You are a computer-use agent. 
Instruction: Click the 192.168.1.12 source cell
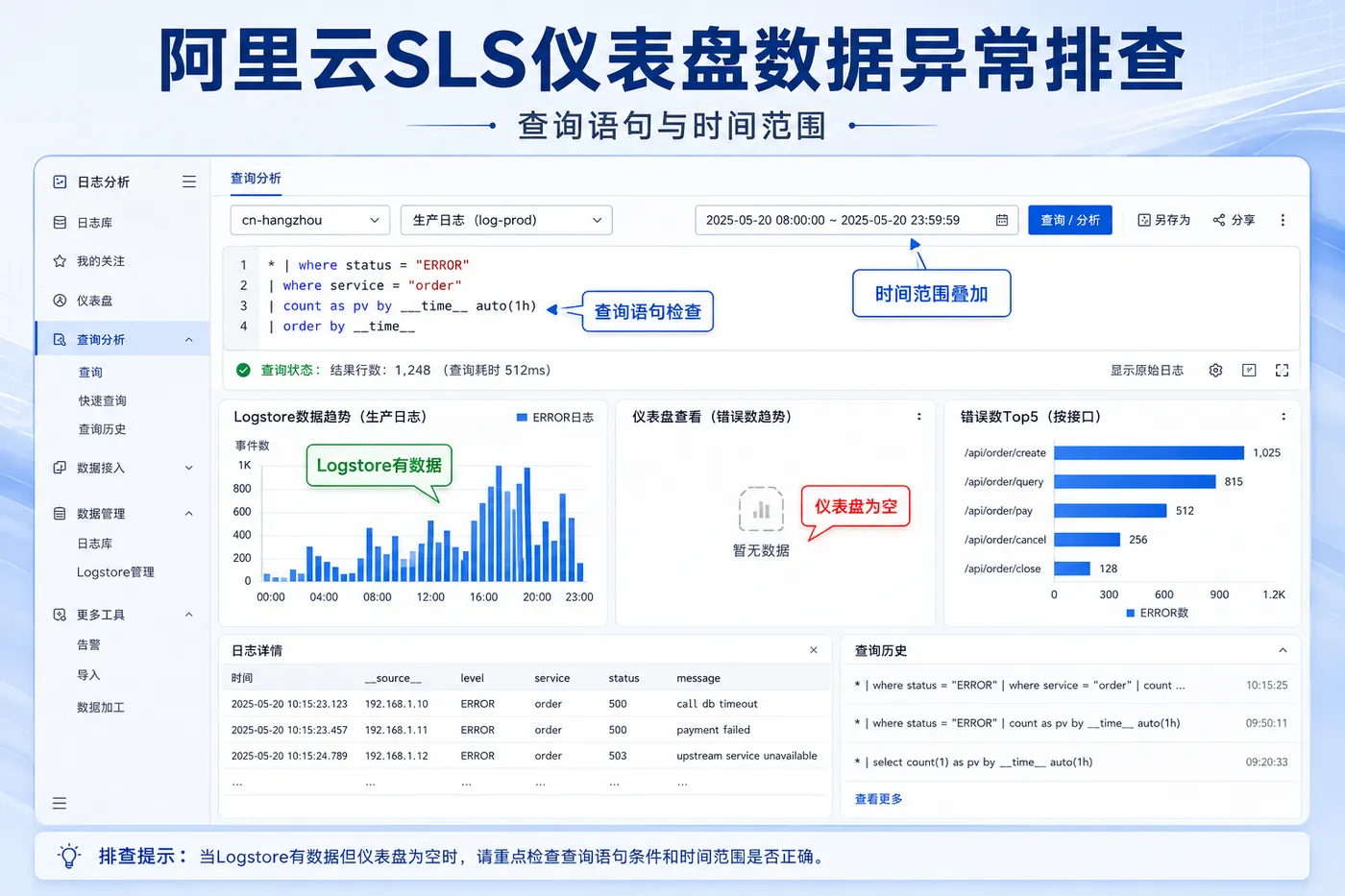pyautogui.click(x=397, y=756)
